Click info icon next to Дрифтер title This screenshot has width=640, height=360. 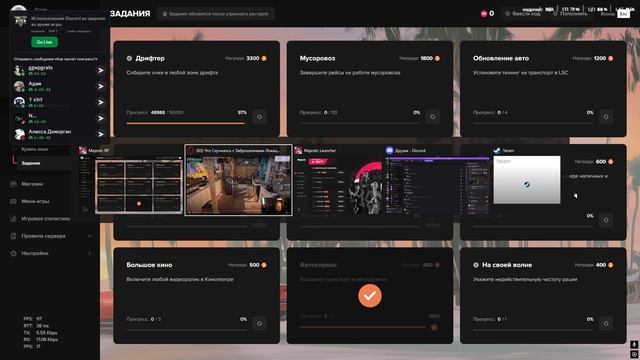click(x=129, y=58)
